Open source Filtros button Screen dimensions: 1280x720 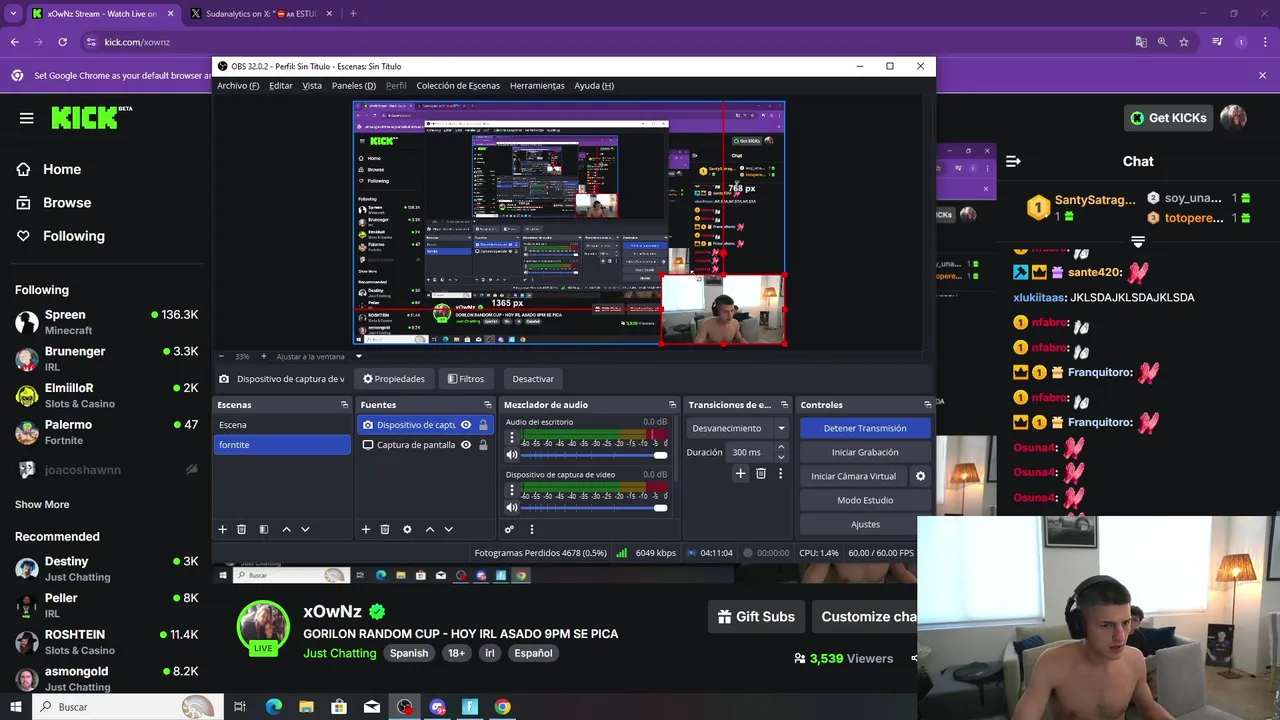point(466,379)
